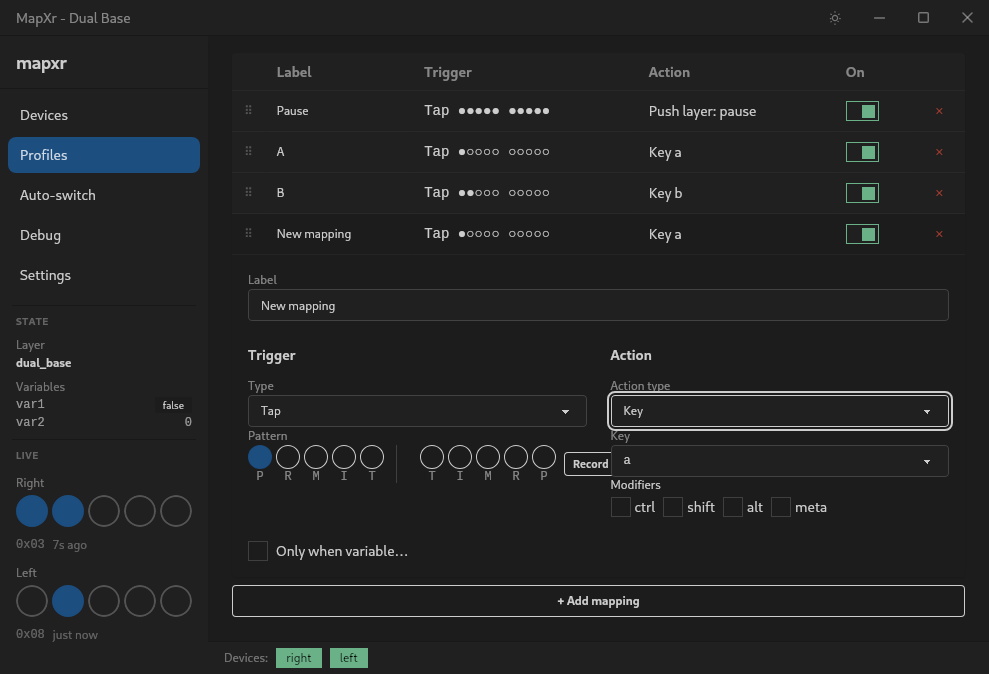The width and height of the screenshot is (989, 674).
Task: Go to the Devices page
Action: click(44, 115)
